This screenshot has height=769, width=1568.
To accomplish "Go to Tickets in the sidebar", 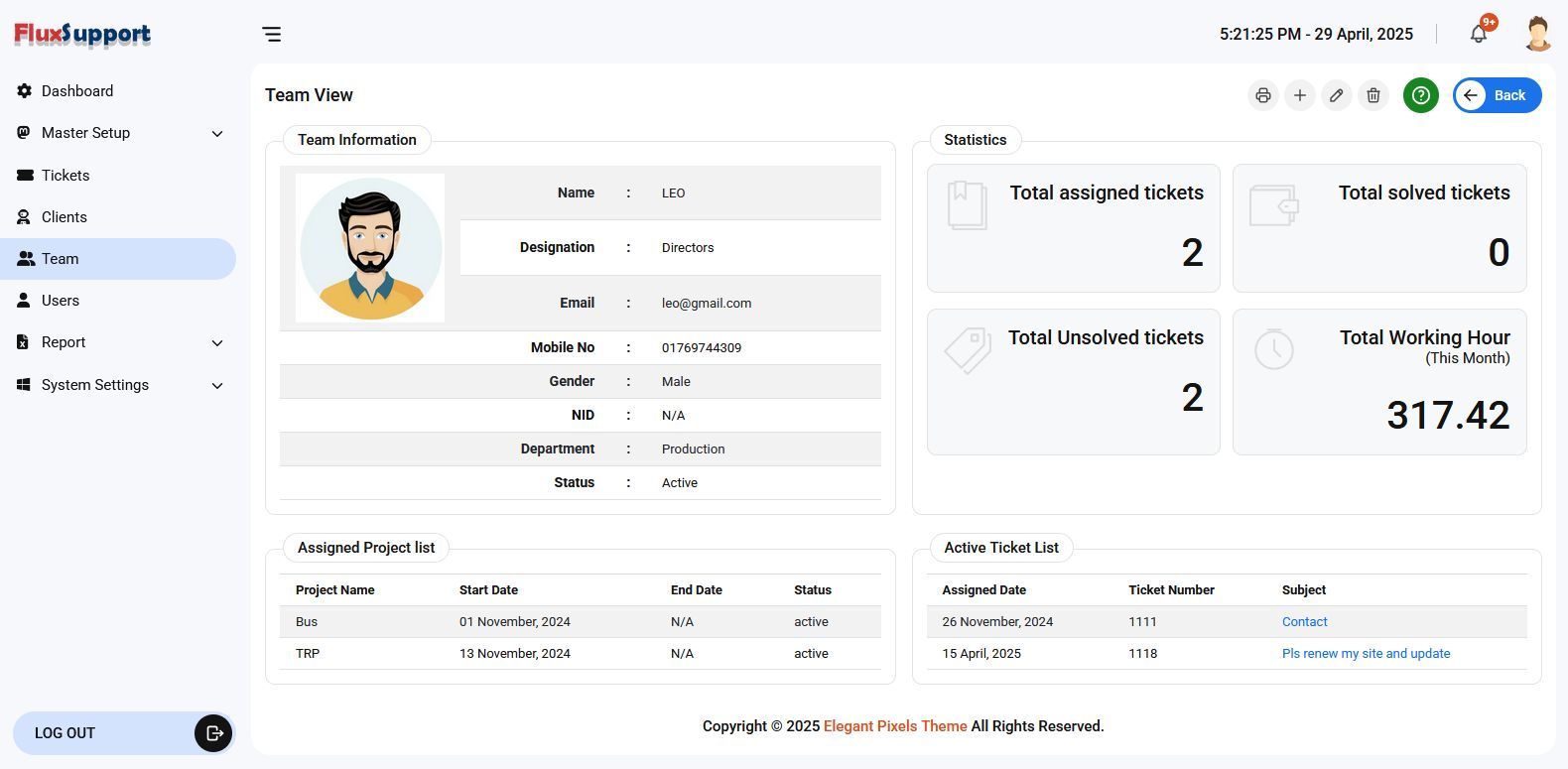I will tap(65, 176).
